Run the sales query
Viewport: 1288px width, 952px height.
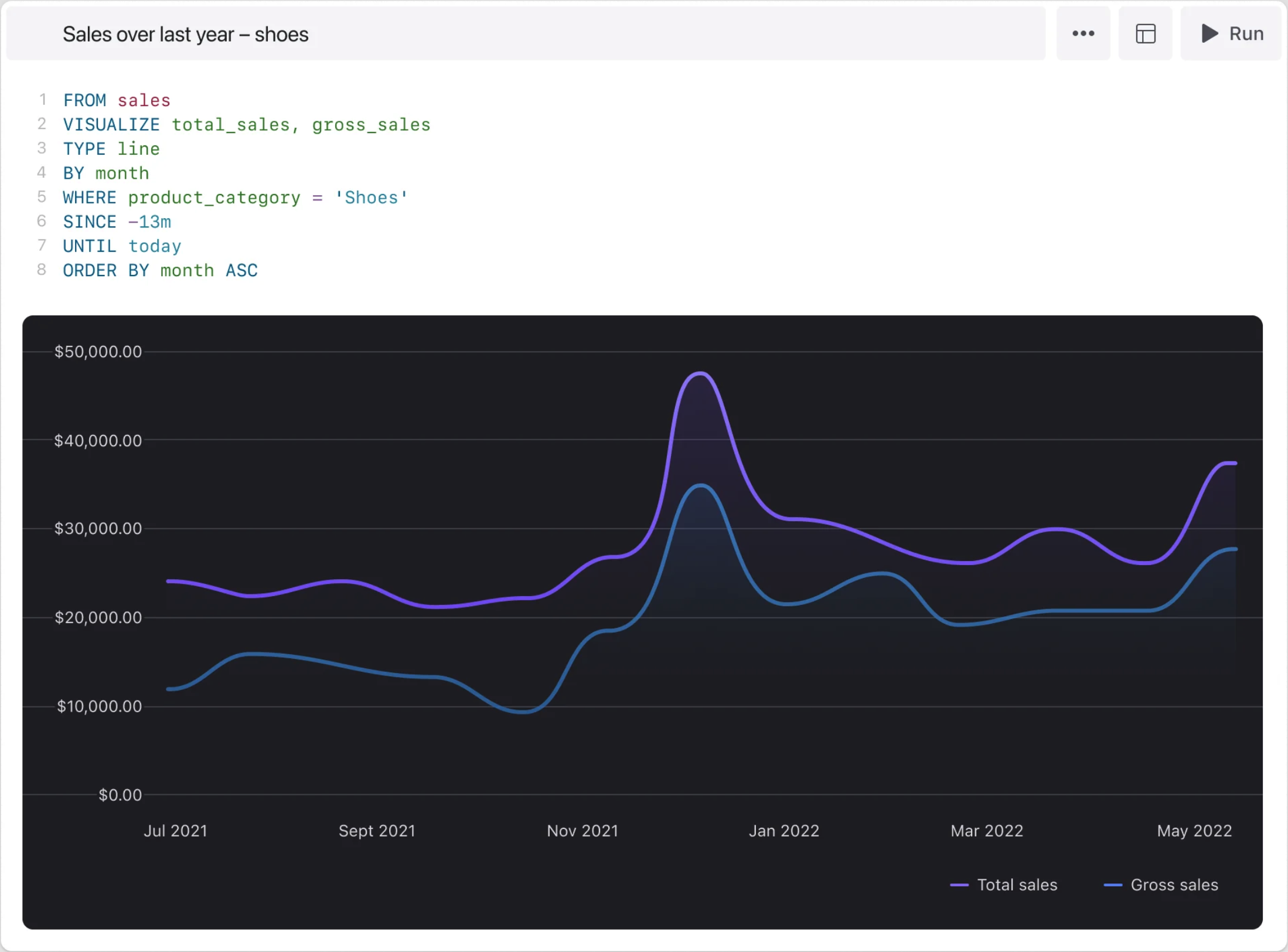[x=1231, y=33]
